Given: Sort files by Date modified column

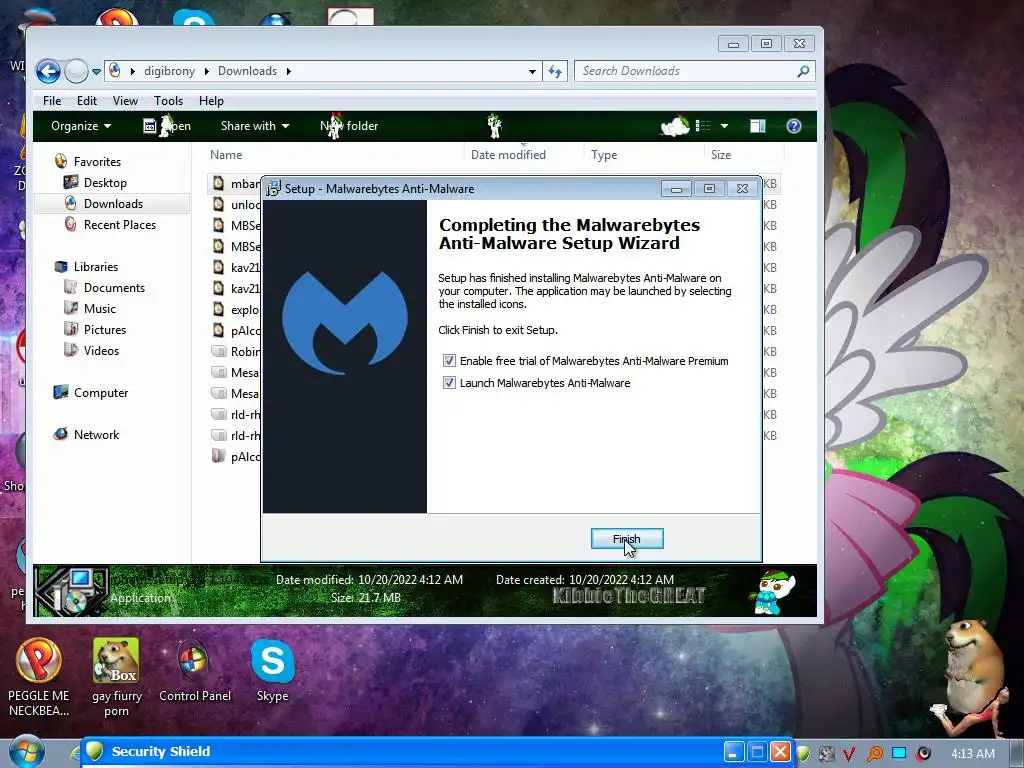Looking at the screenshot, I should (x=508, y=155).
